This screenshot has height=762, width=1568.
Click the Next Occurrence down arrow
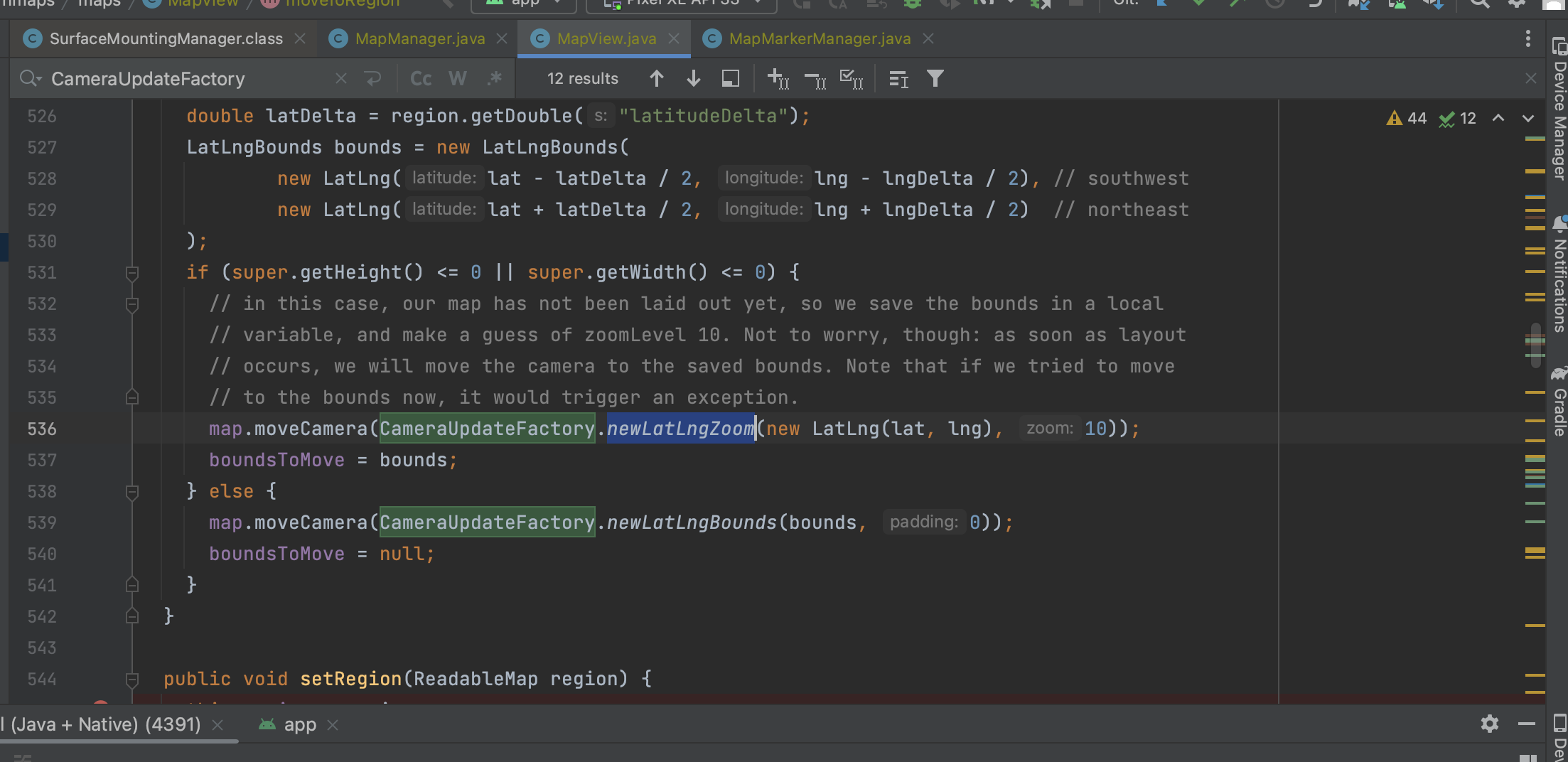point(692,78)
